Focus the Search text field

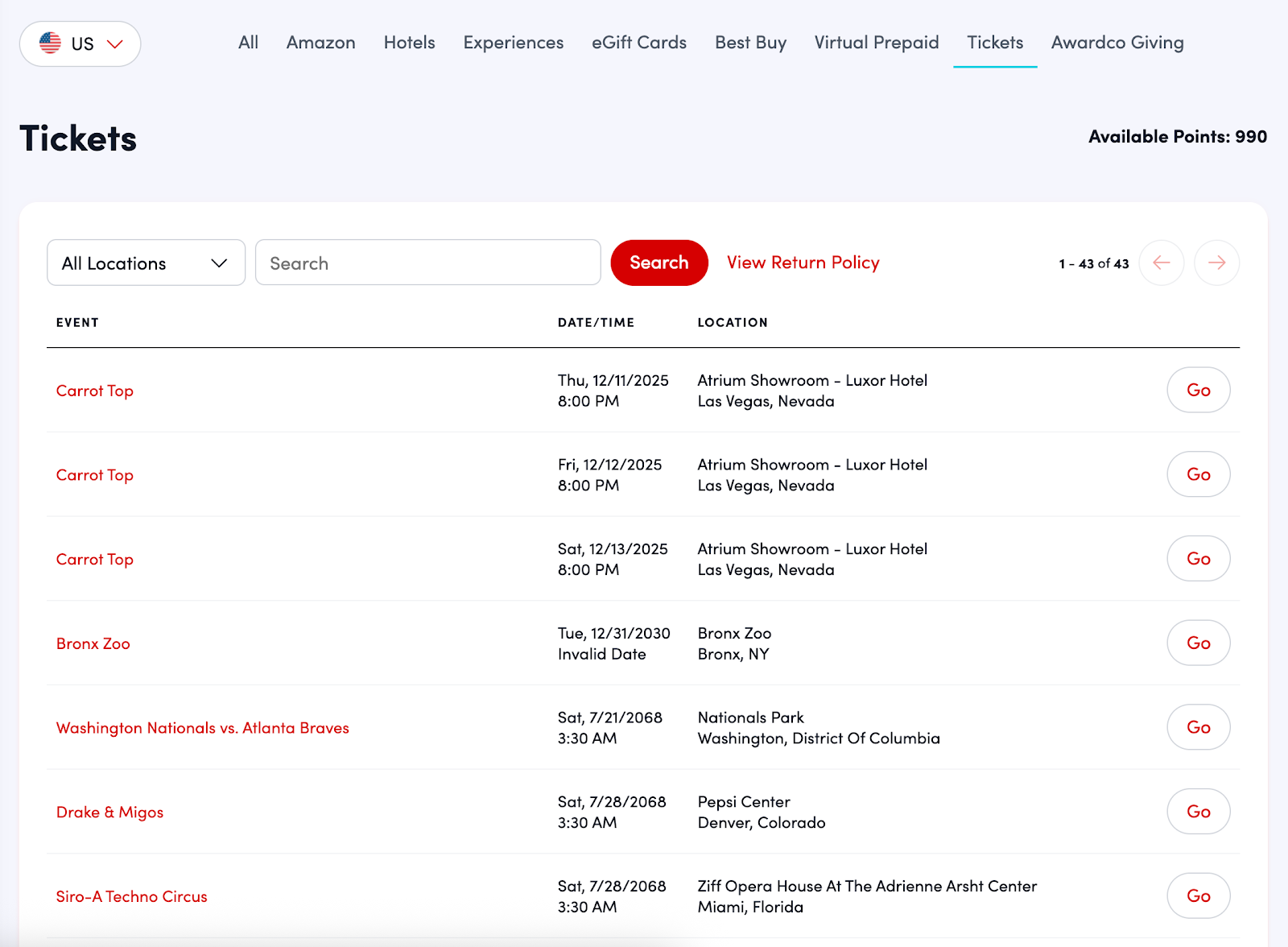[427, 263]
